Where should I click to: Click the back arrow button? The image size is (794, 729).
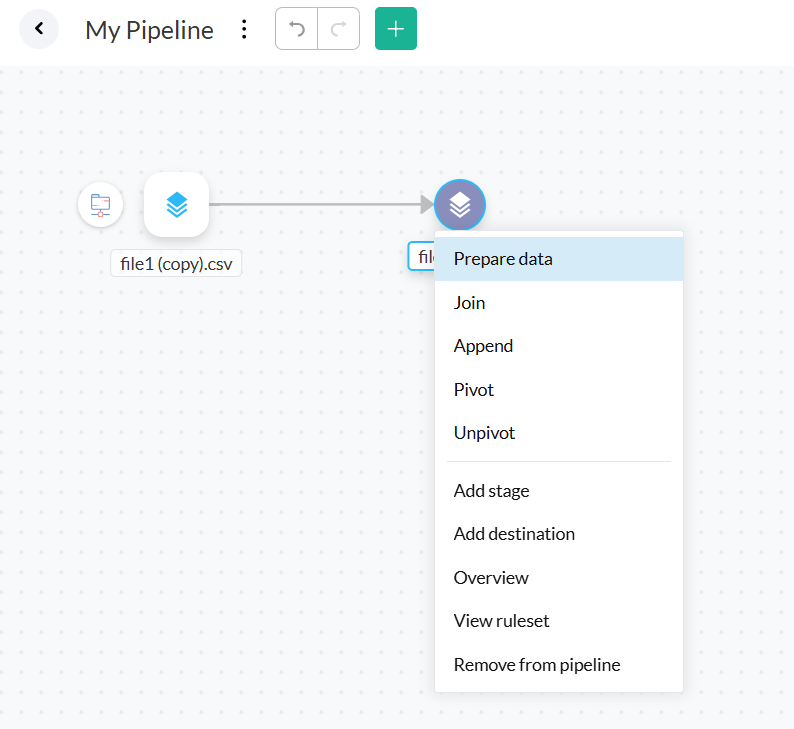click(39, 29)
